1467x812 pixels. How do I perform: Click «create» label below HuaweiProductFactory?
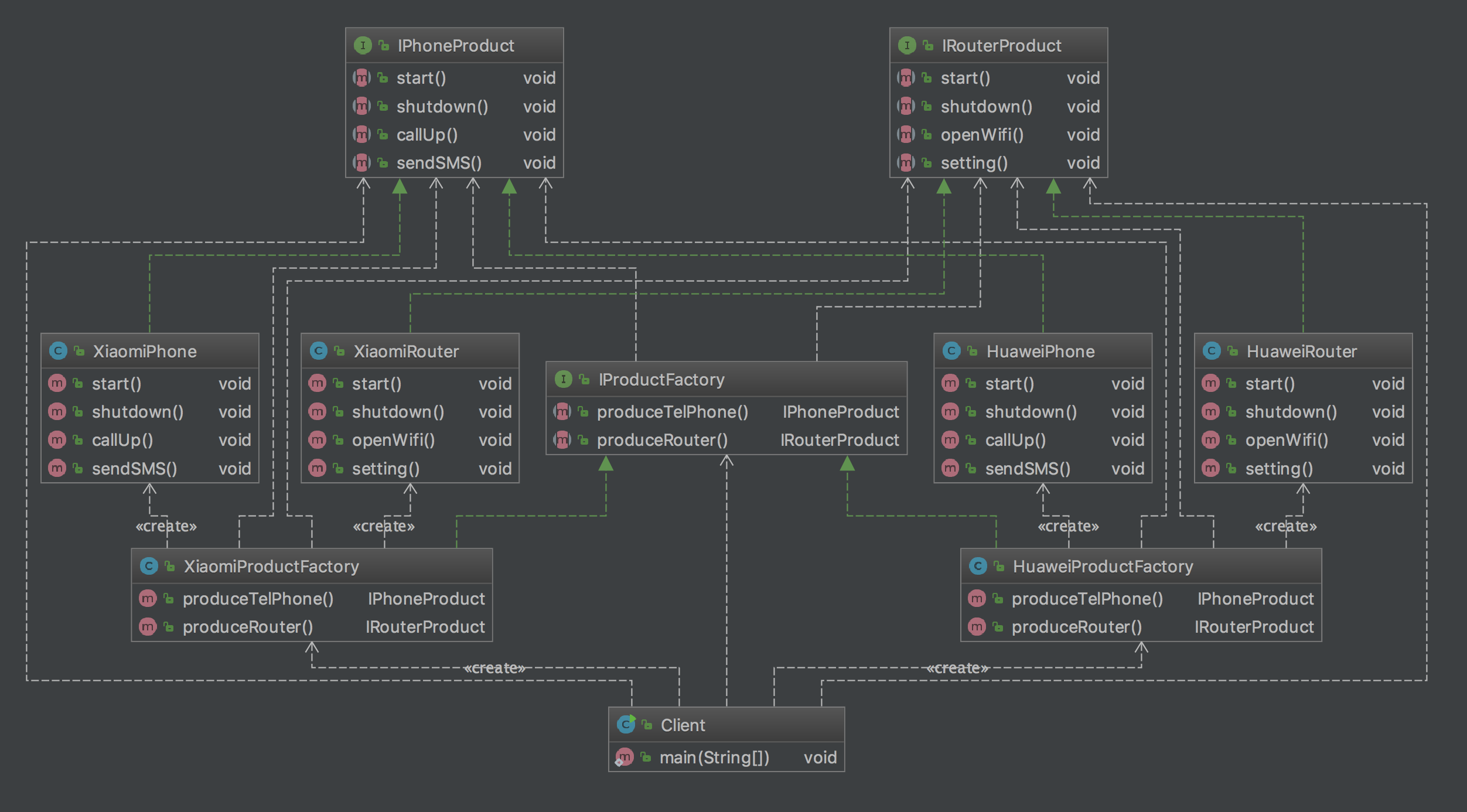[957, 668]
